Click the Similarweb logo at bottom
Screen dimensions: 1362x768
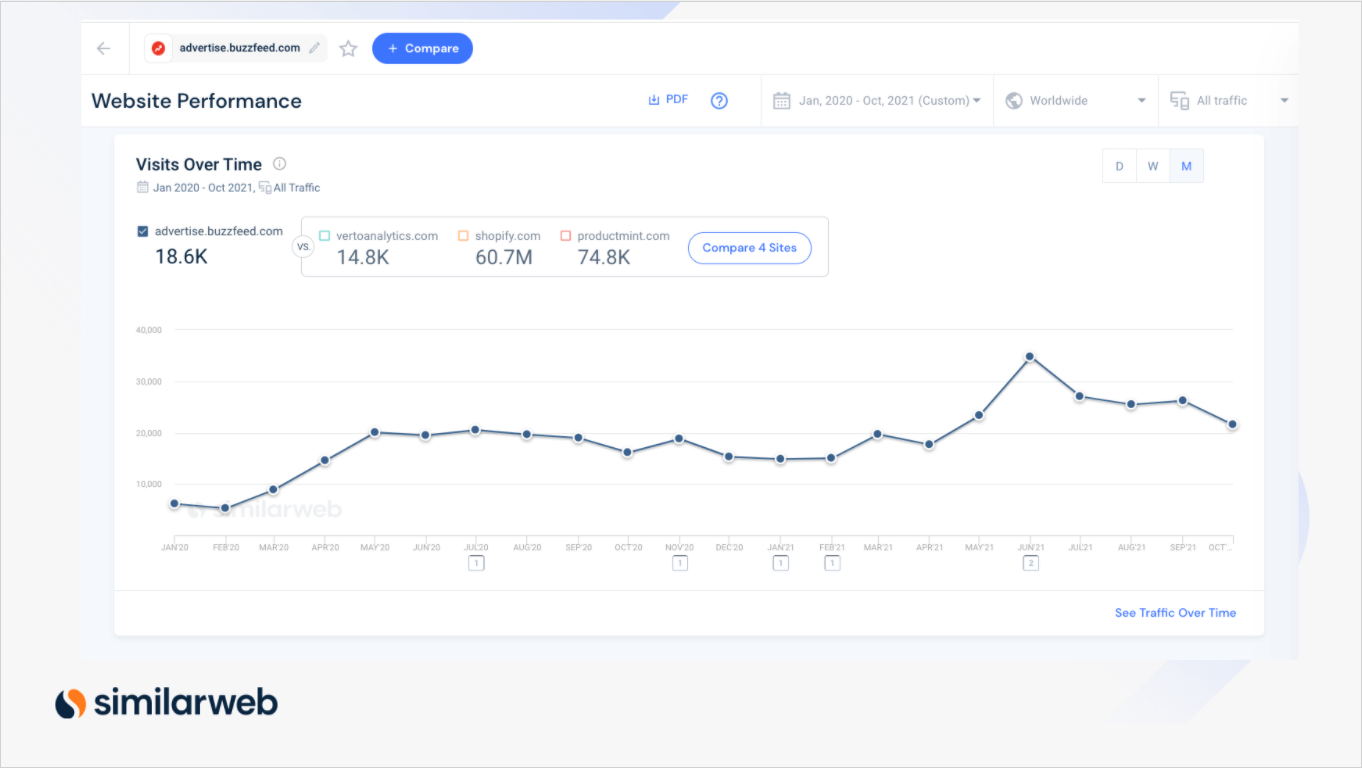[x=166, y=703]
